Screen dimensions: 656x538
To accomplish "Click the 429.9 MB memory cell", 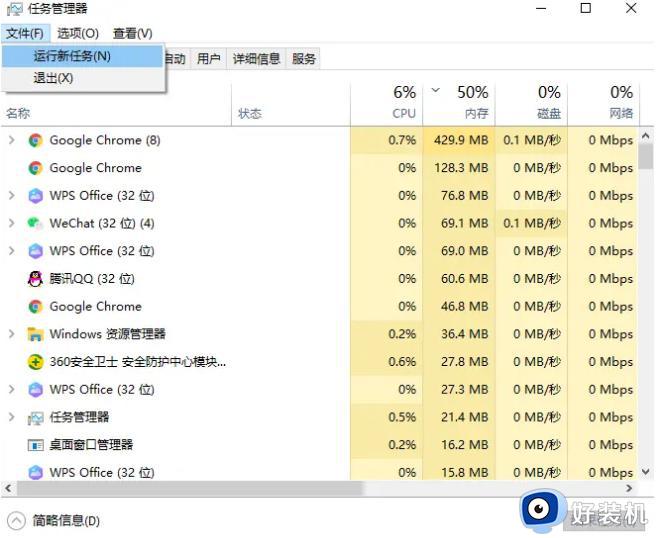I will (x=459, y=140).
